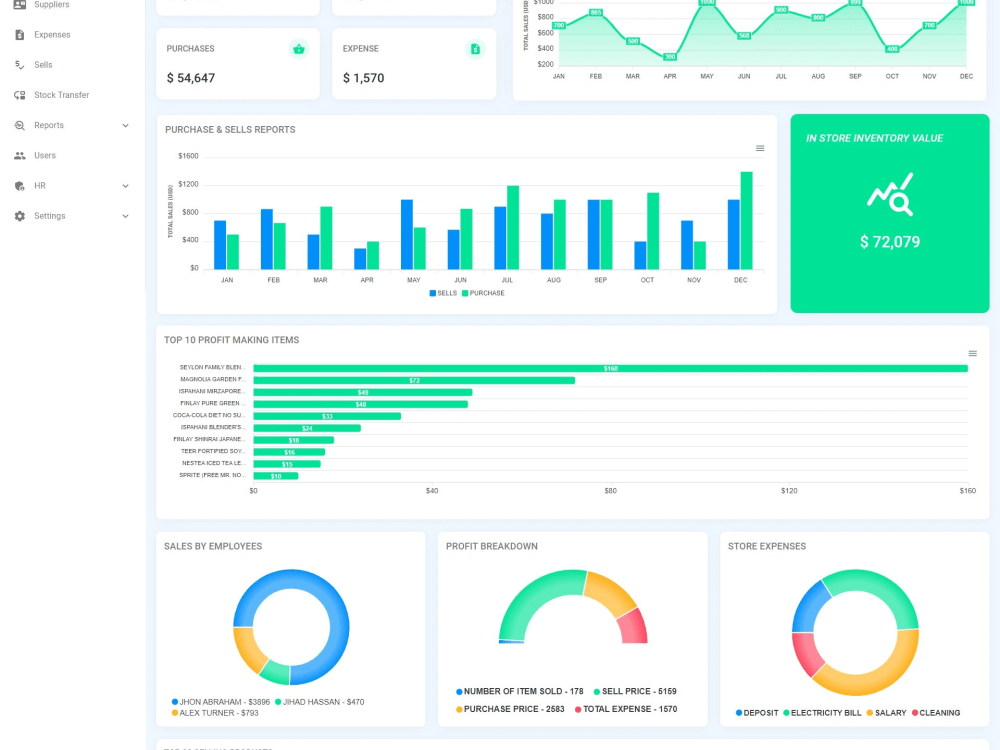Click the 300 data point for APR
Image resolution: width=1000 pixels, height=750 pixels.
(x=670, y=57)
